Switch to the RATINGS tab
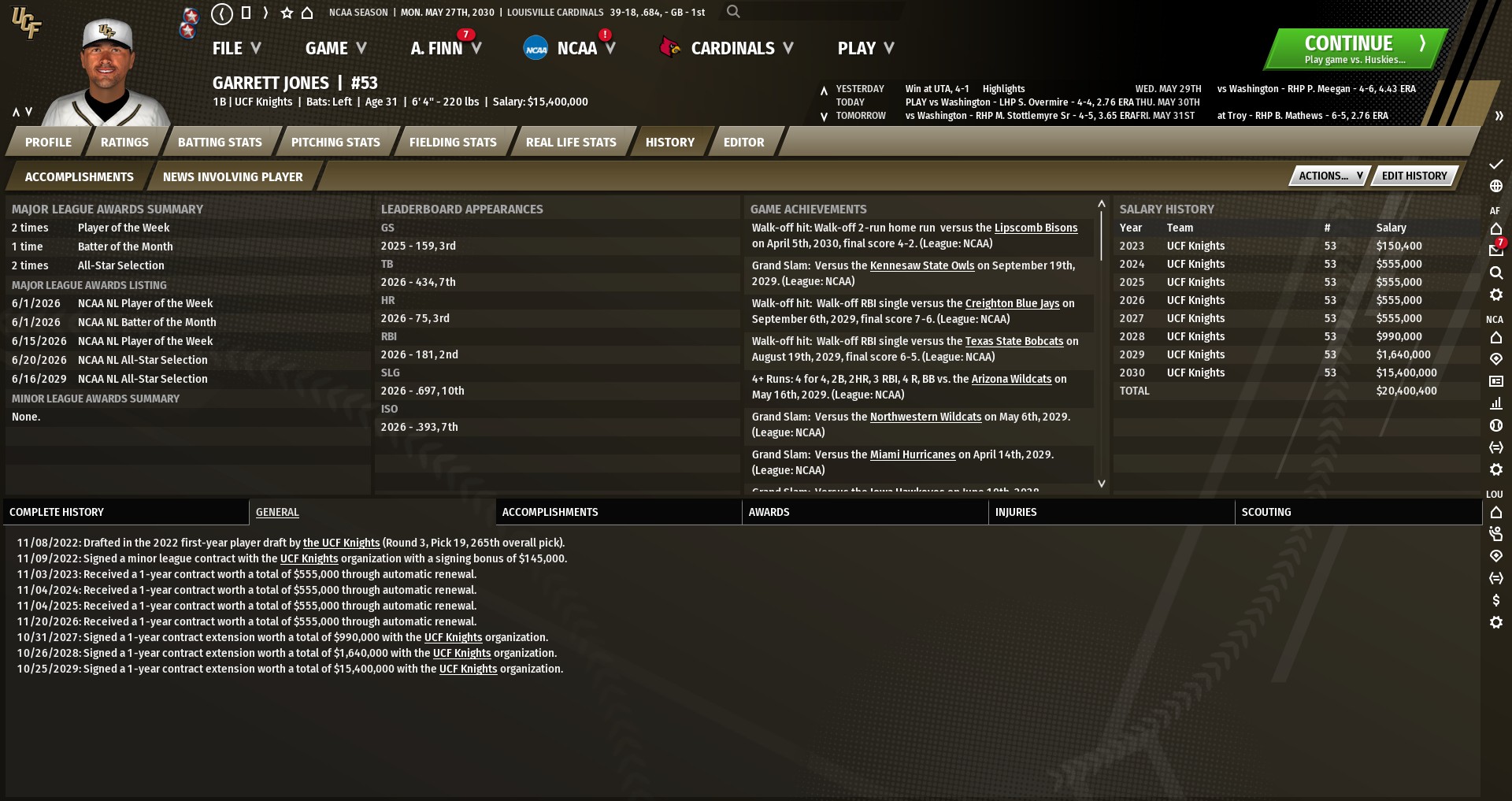This screenshot has height=801, width=1512. click(124, 142)
